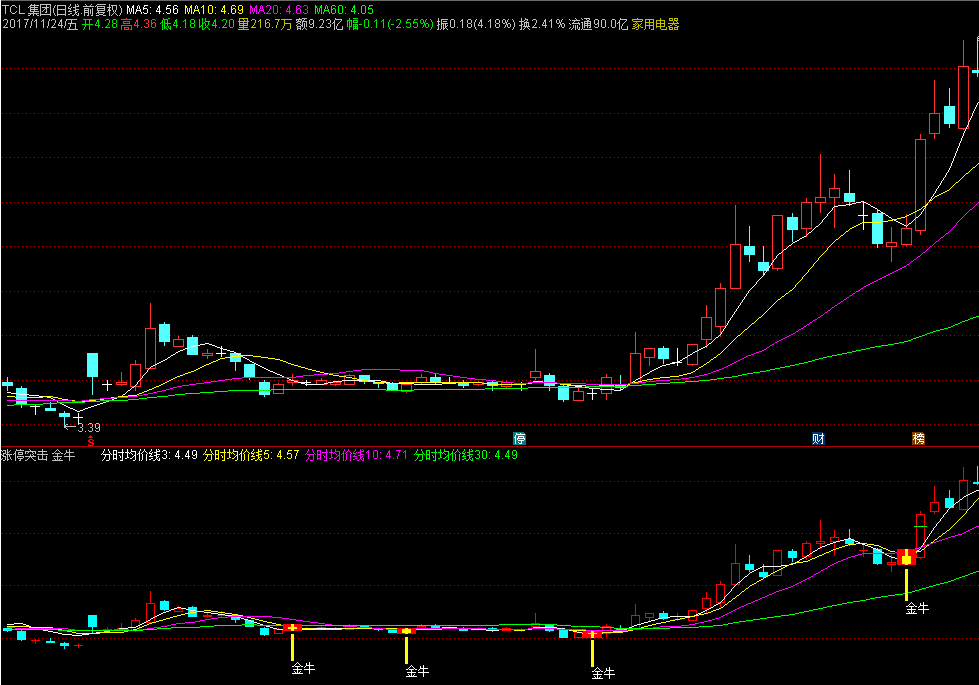
Task: Click the volume value 量216.7万
Action: pos(265,24)
